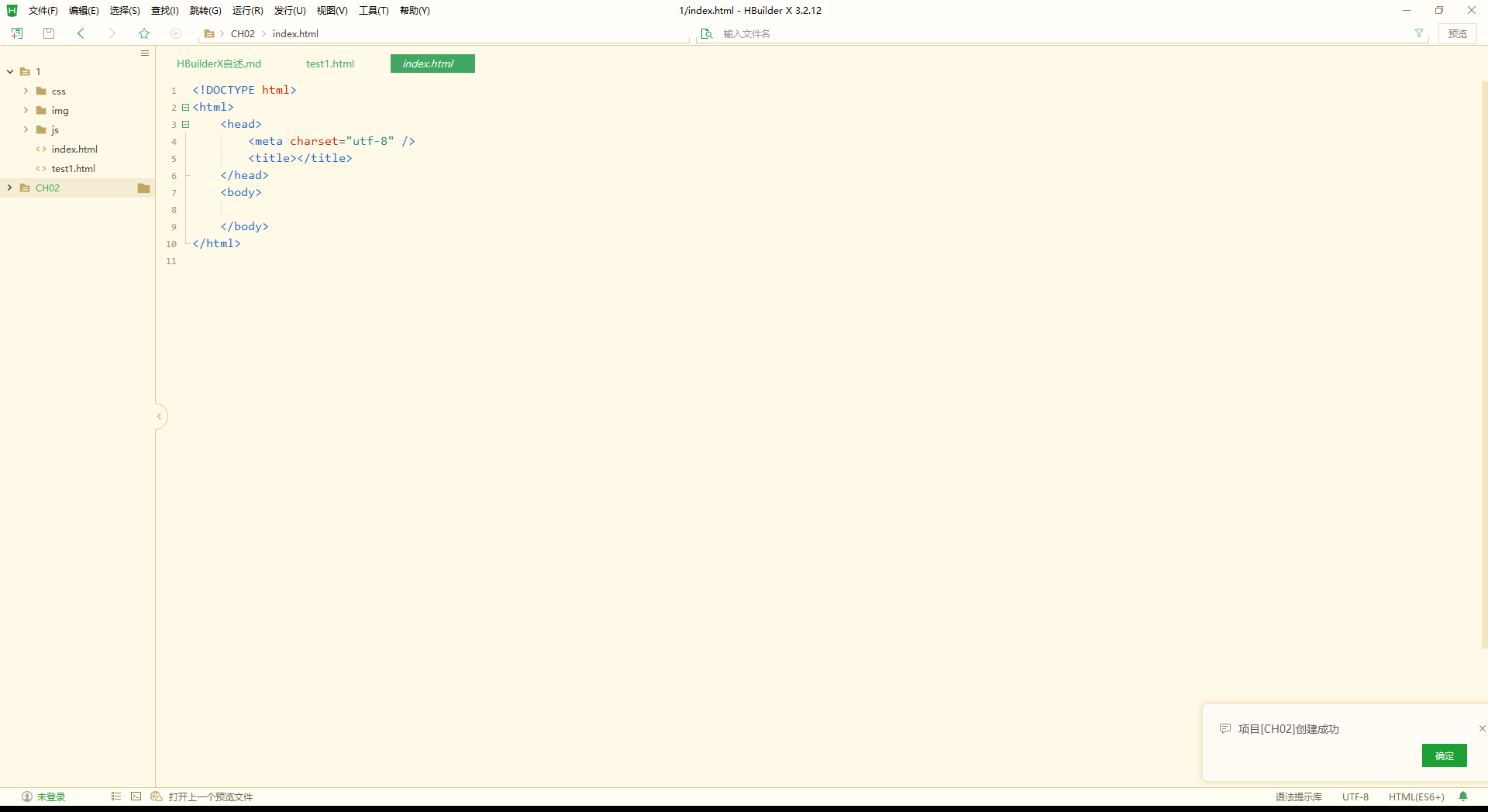Screen dimensions: 1488x812
Task: Expand the CH02 project folder
Action: (10, 188)
